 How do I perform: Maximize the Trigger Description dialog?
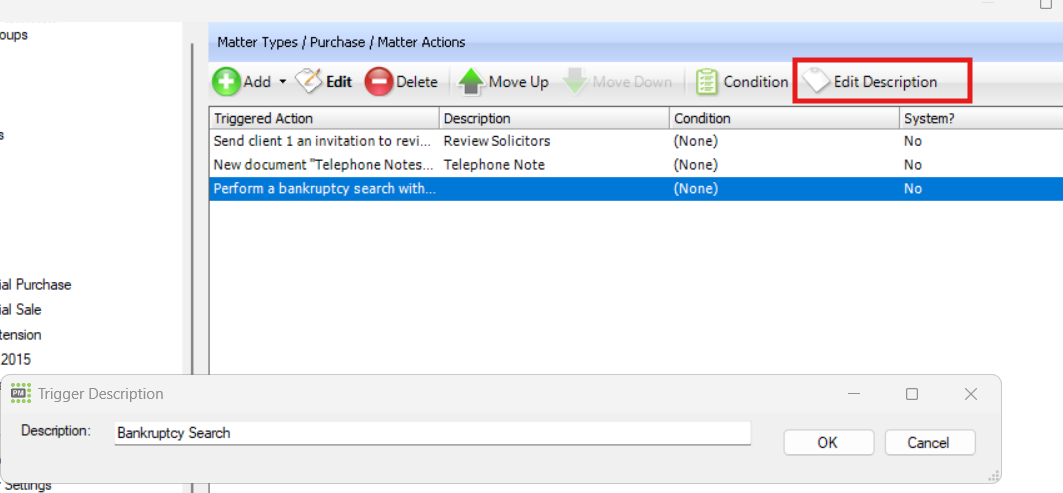[912, 394]
